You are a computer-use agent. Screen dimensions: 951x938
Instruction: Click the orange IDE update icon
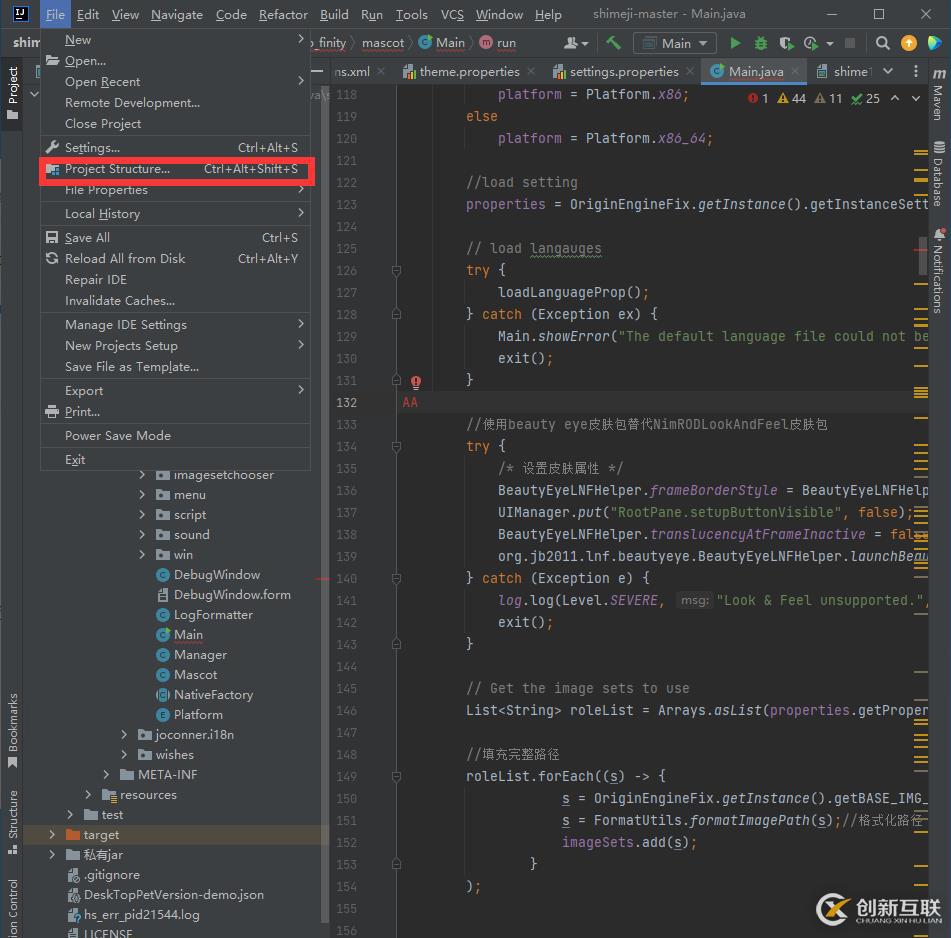pos(909,43)
